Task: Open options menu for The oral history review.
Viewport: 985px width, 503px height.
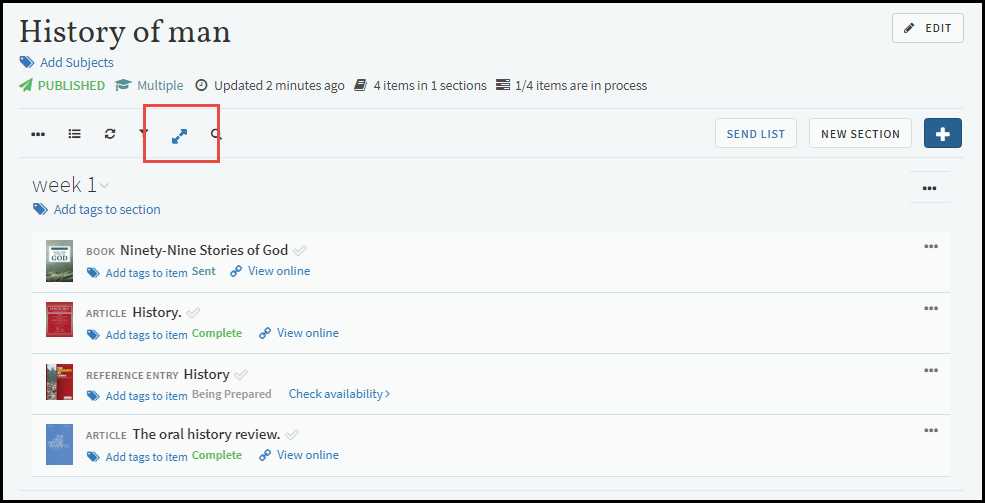Action: 931,430
